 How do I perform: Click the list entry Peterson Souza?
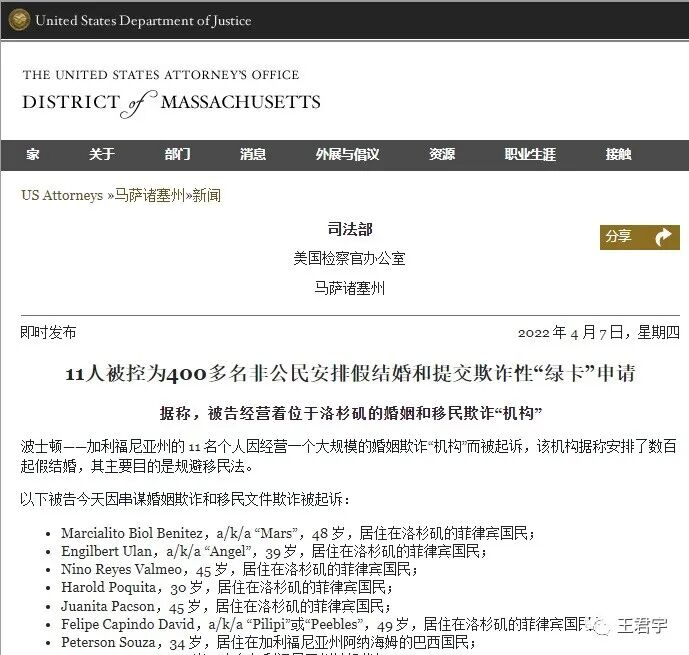click(268, 643)
